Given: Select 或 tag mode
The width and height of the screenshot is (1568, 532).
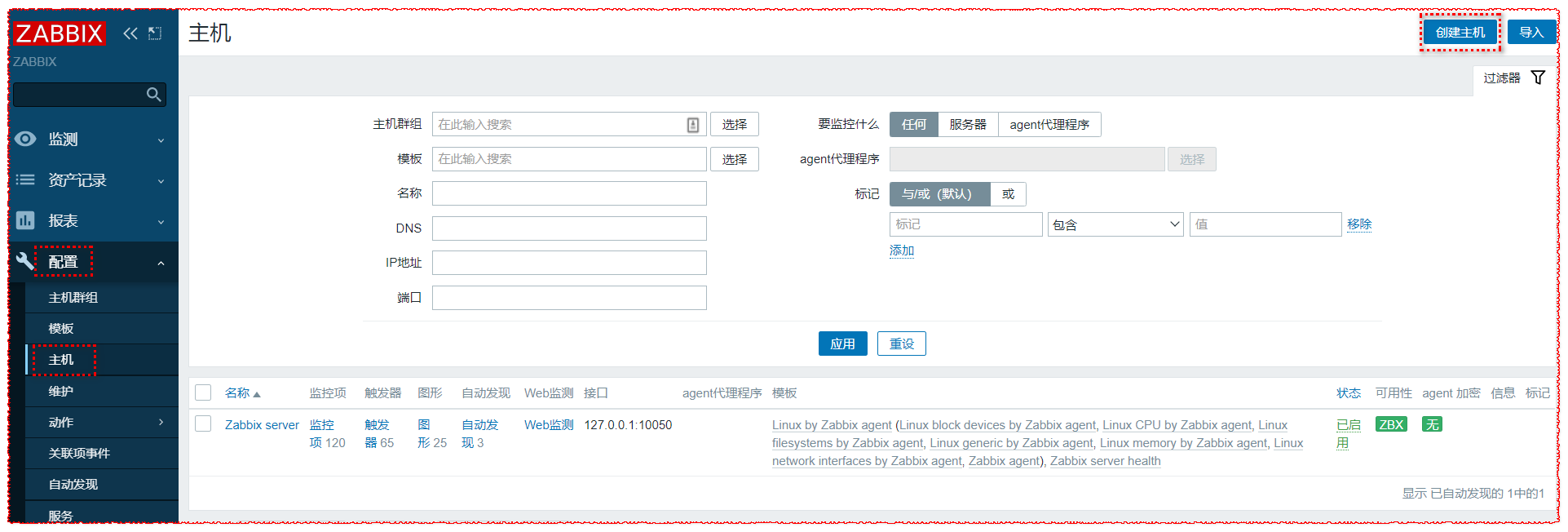Looking at the screenshot, I should [1008, 193].
